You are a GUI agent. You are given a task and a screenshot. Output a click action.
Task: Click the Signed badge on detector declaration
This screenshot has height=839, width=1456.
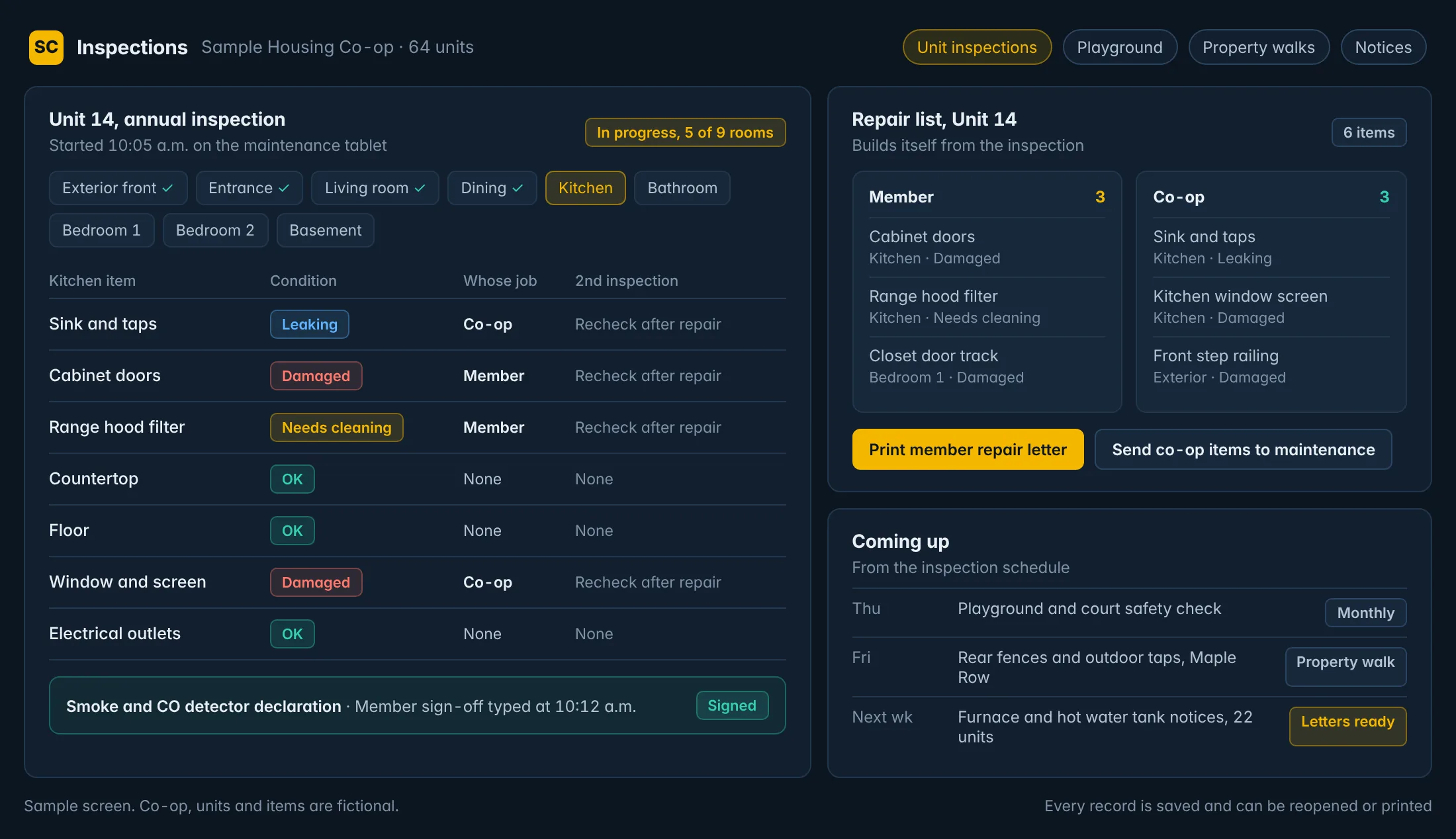[732, 705]
